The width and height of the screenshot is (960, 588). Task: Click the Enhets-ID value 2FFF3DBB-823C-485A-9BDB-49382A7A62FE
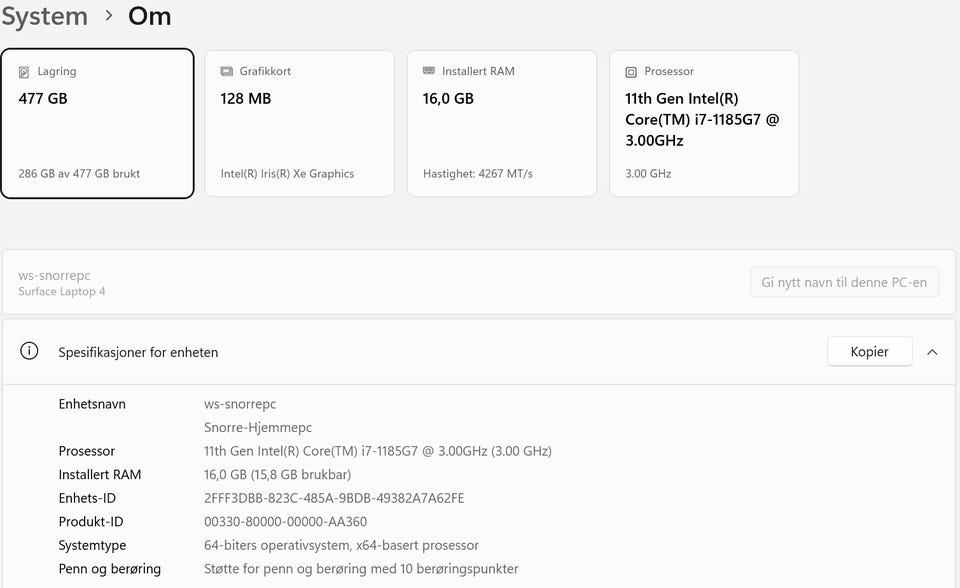pyautogui.click(x=334, y=498)
